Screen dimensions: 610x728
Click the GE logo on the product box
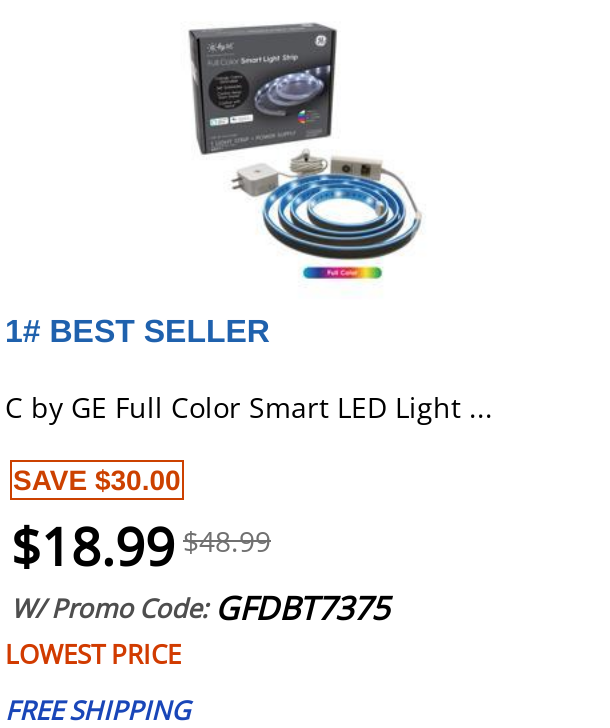pos(321,40)
